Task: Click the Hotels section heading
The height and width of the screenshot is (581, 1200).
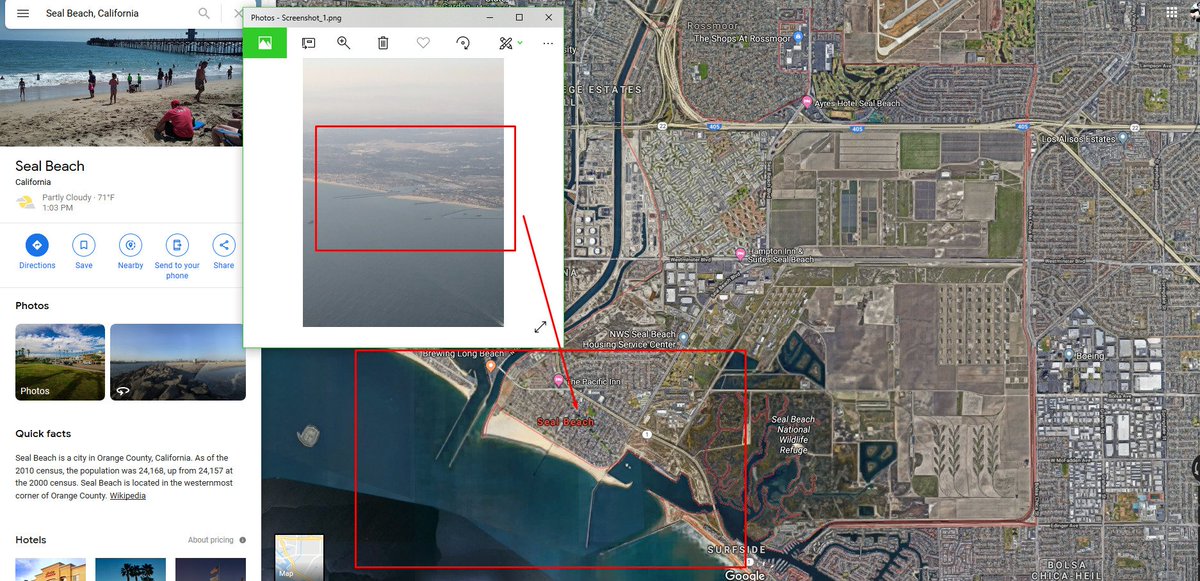Action: (x=31, y=540)
